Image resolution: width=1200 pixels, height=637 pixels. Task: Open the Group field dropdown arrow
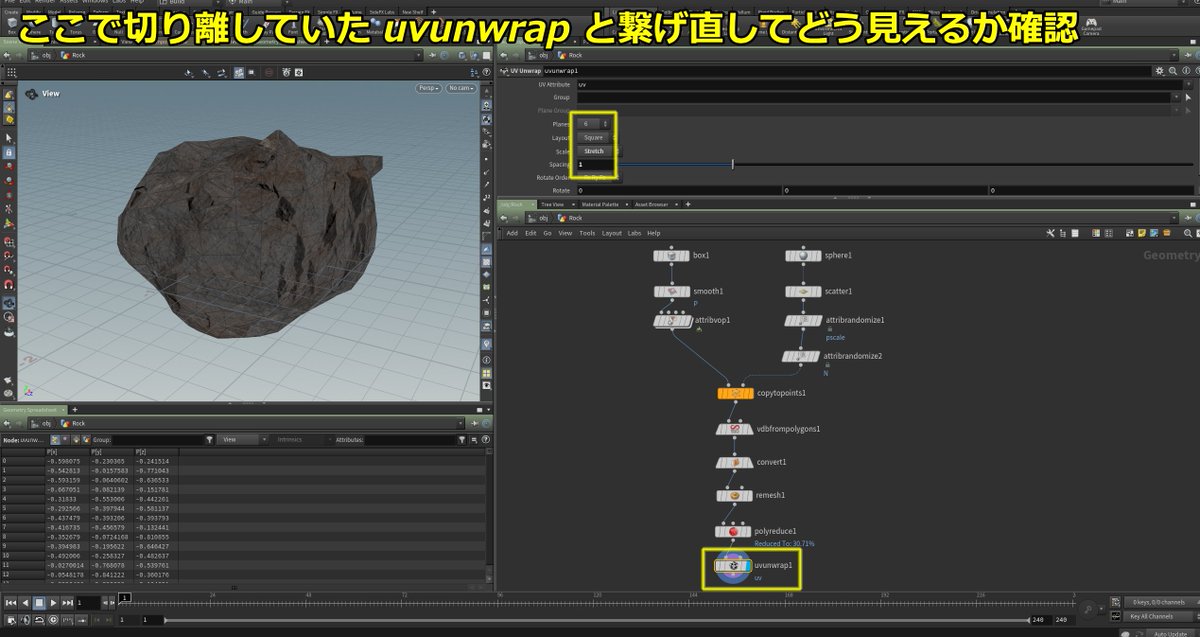[1175, 98]
